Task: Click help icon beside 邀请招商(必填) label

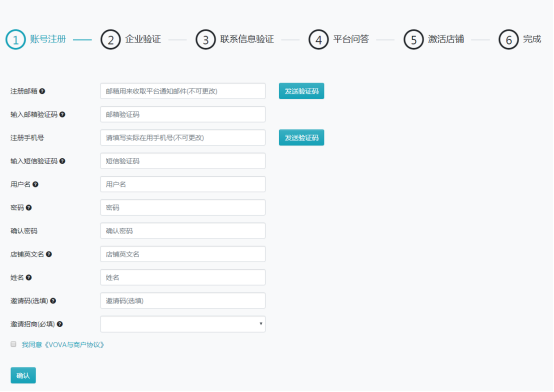Action: point(60,324)
